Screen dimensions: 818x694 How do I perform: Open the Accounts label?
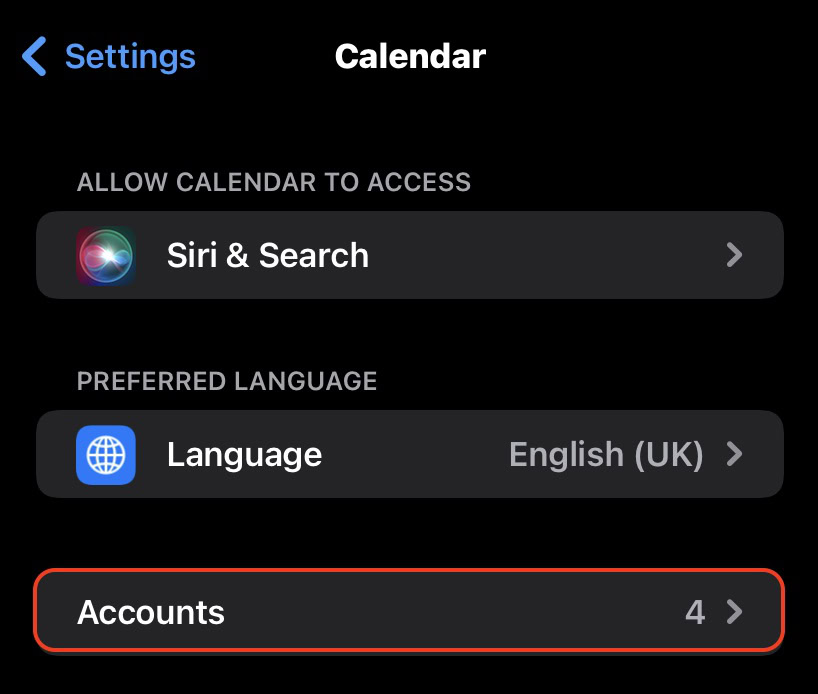click(x=151, y=612)
